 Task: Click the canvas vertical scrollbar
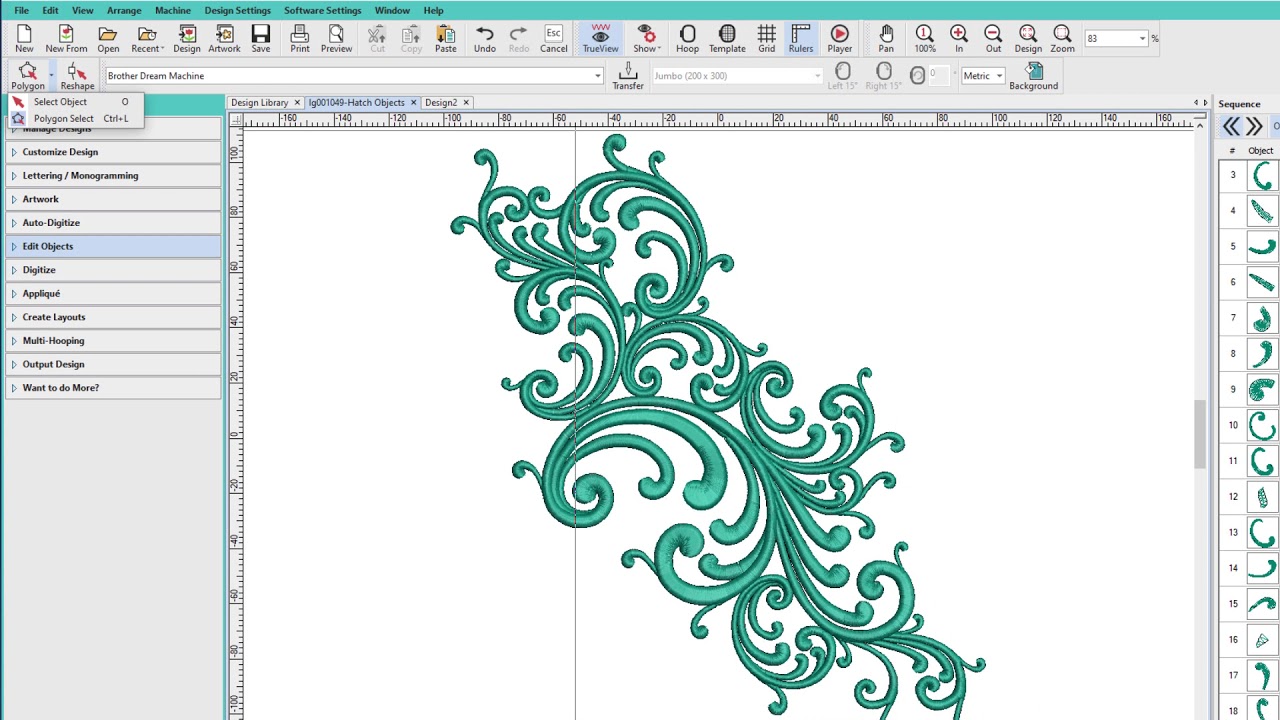point(1199,435)
